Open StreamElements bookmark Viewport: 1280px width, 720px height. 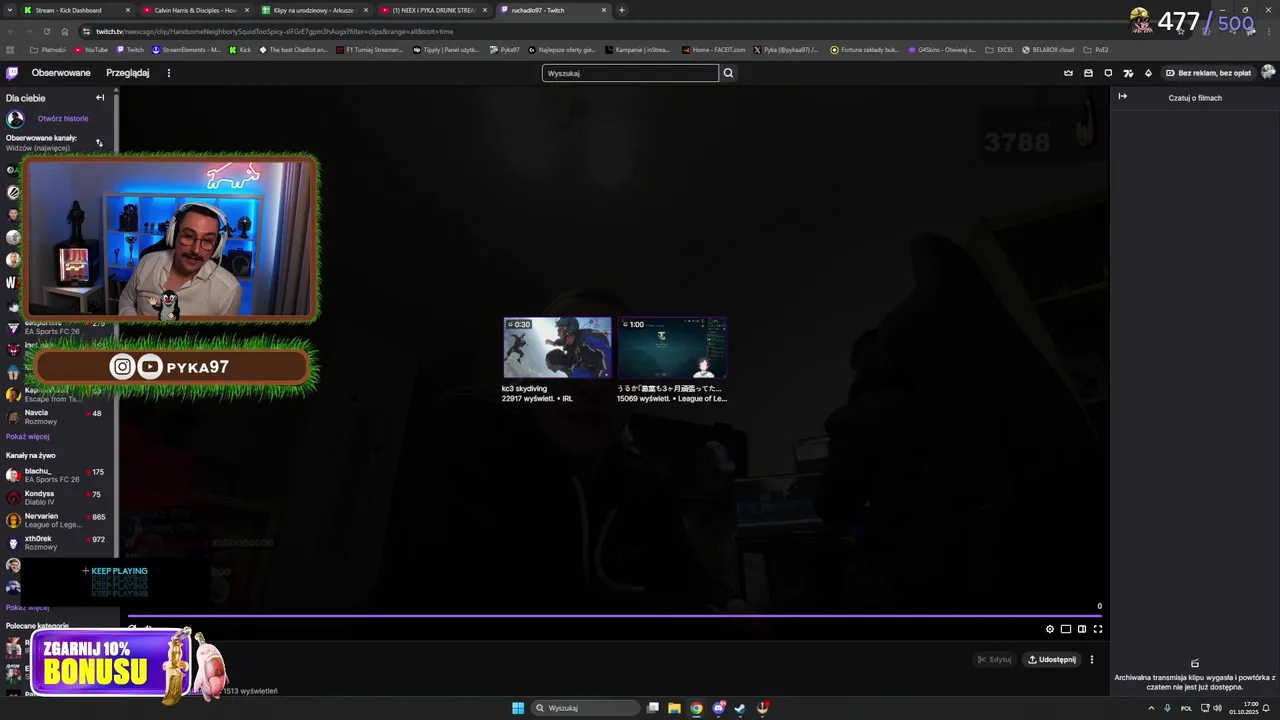[187, 49]
